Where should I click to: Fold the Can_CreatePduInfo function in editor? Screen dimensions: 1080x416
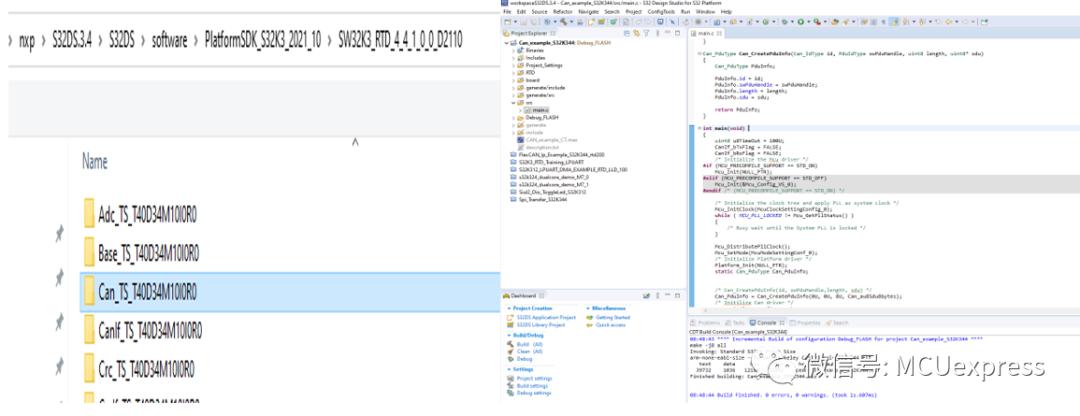point(699,53)
